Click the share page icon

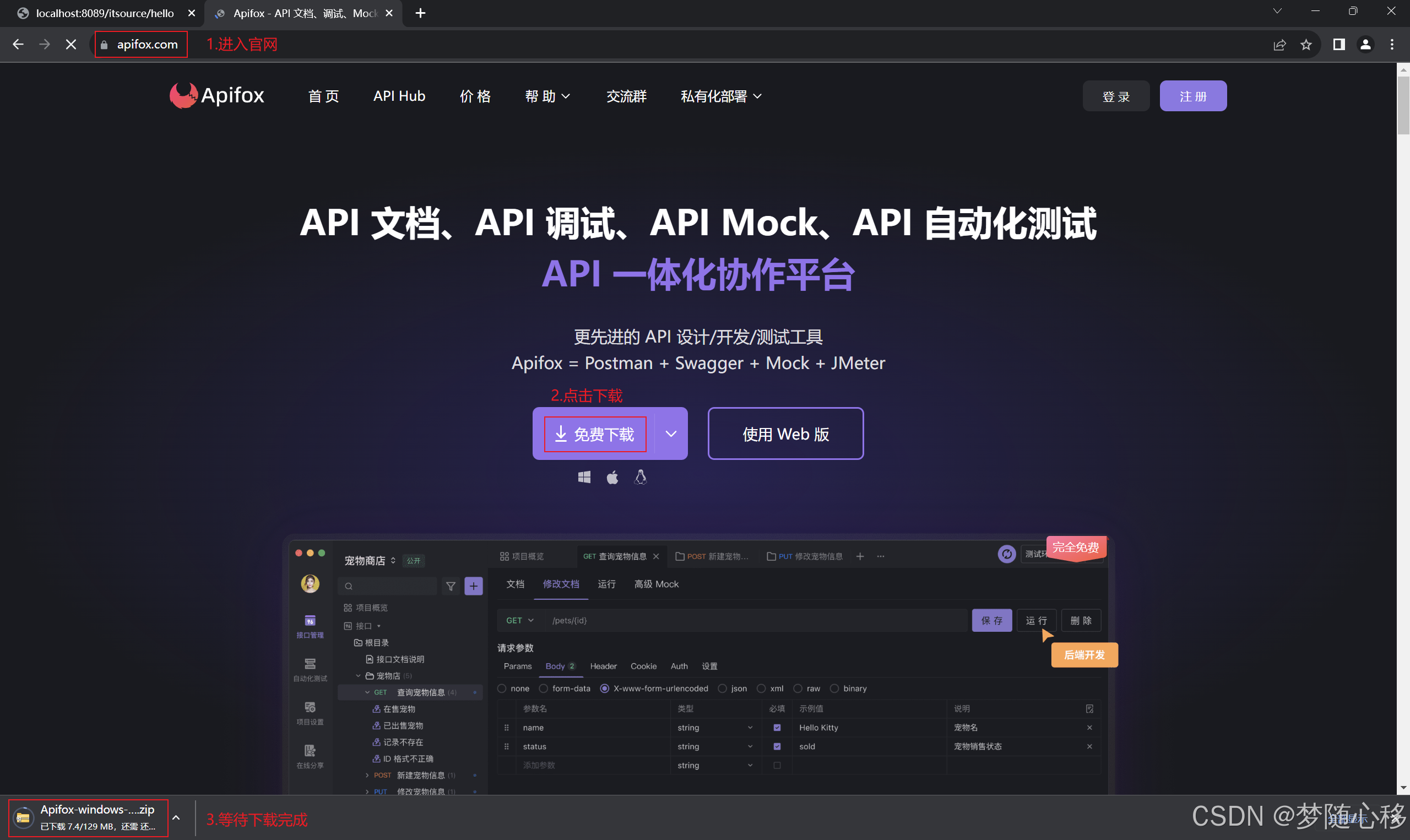pyautogui.click(x=1279, y=45)
